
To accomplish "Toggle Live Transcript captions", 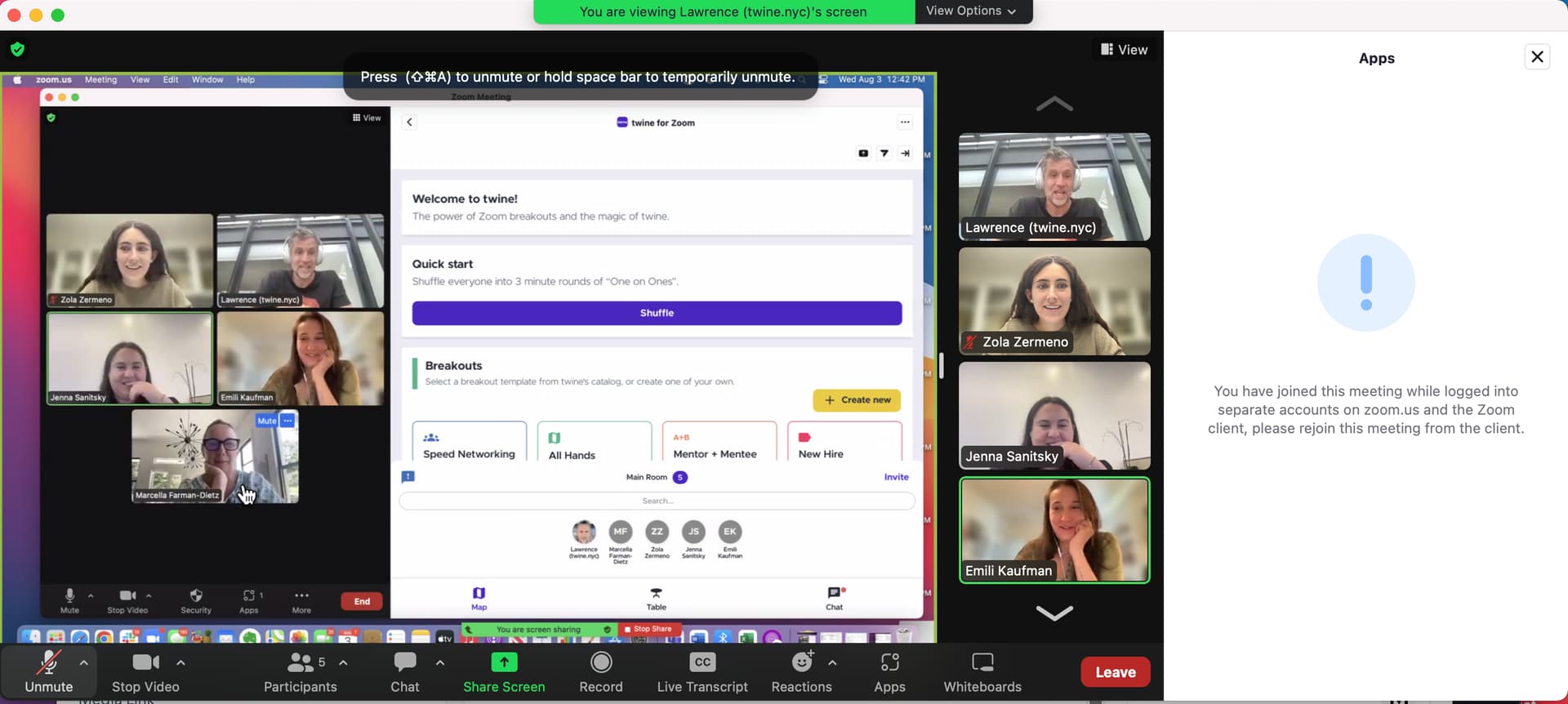I will [x=702, y=671].
